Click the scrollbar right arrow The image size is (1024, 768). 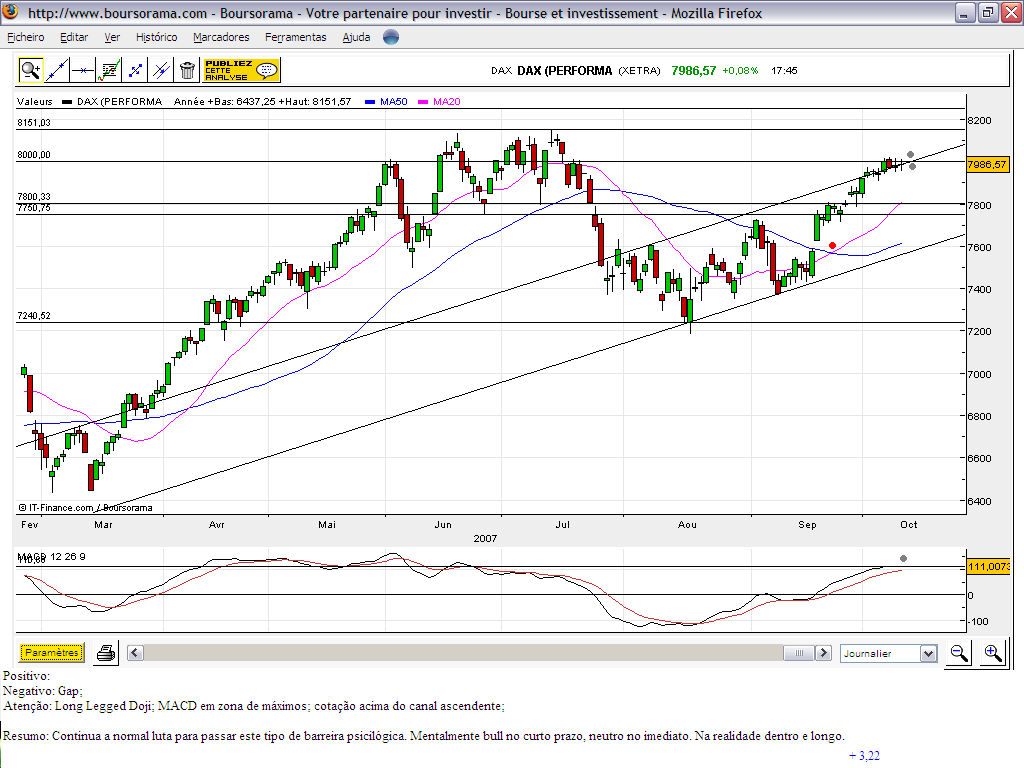(x=824, y=653)
